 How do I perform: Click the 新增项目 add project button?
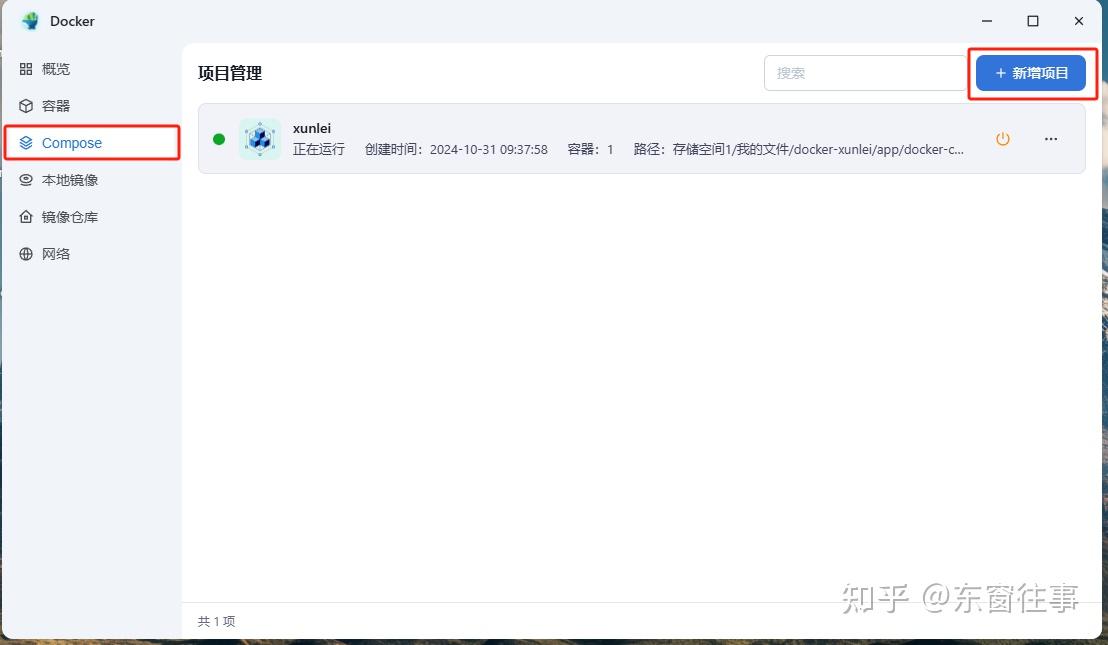click(1031, 72)
